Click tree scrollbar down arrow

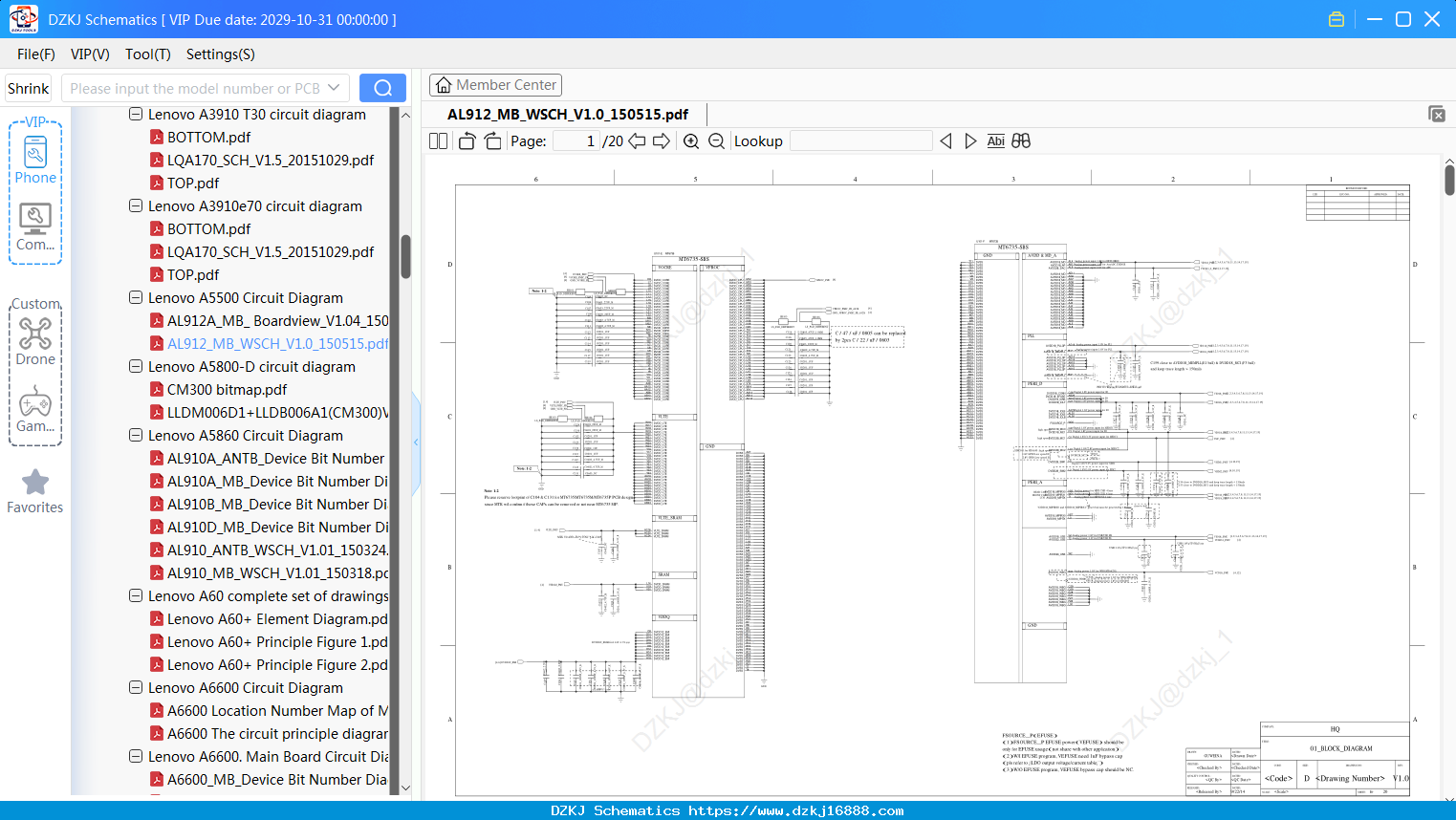click(405, 788)
